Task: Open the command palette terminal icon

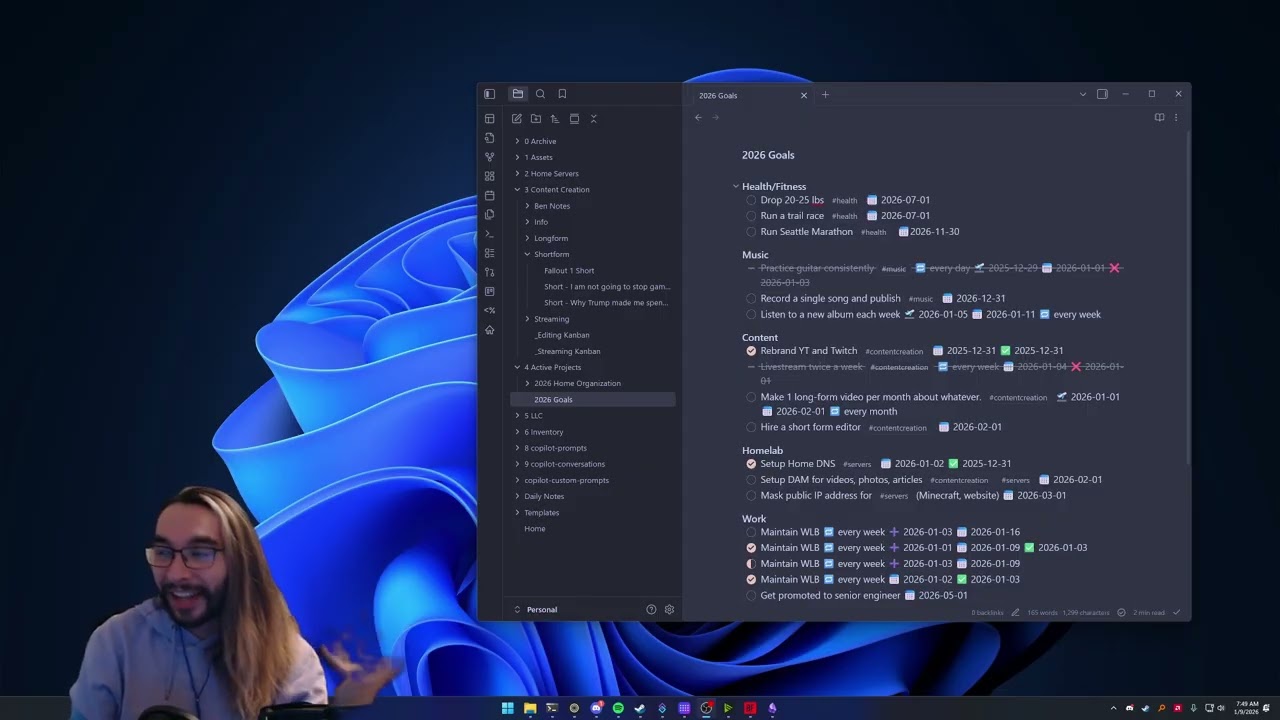Action: tap(489, 234)
